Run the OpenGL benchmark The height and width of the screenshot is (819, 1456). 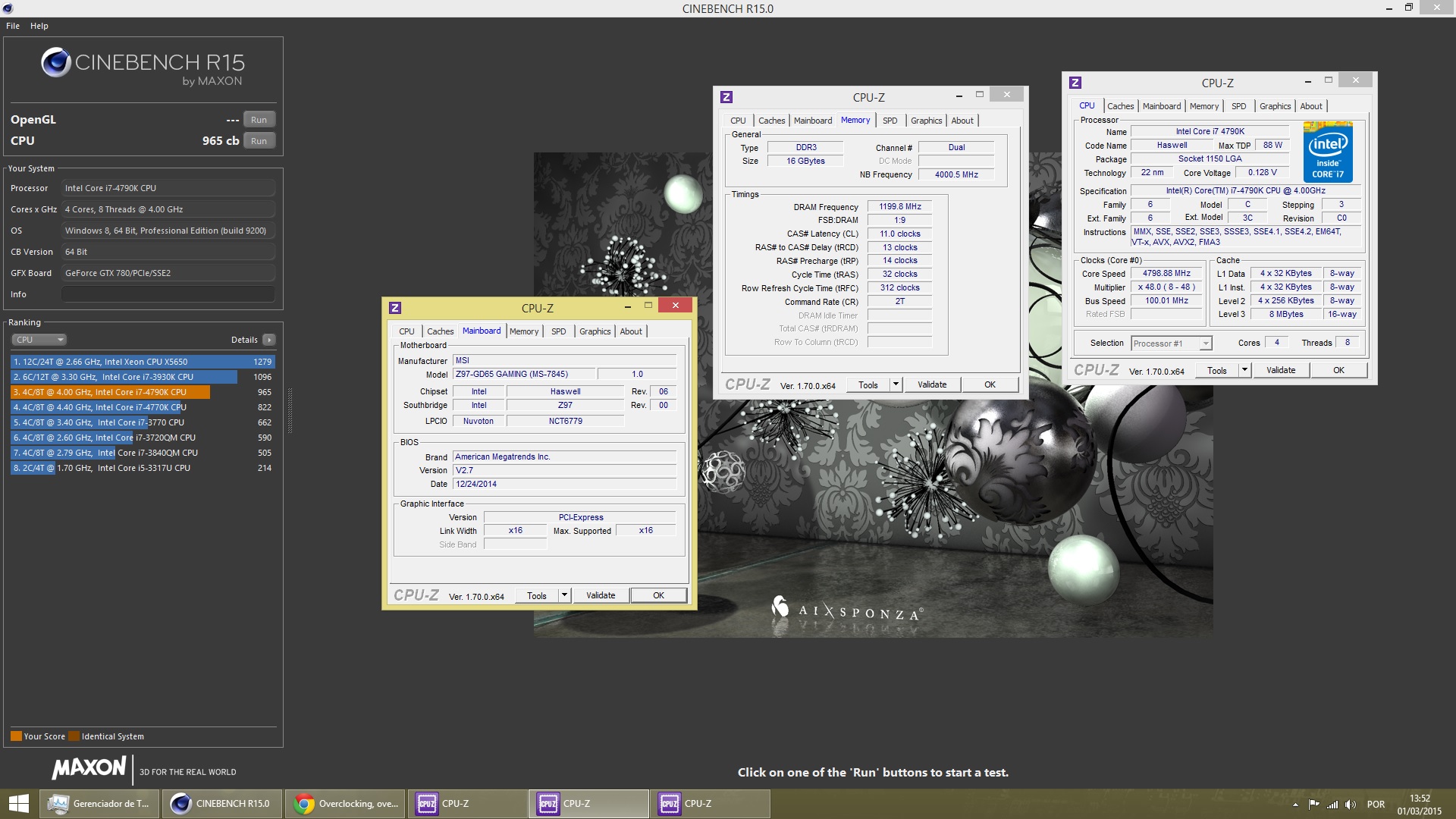click(x=259, y=120)
